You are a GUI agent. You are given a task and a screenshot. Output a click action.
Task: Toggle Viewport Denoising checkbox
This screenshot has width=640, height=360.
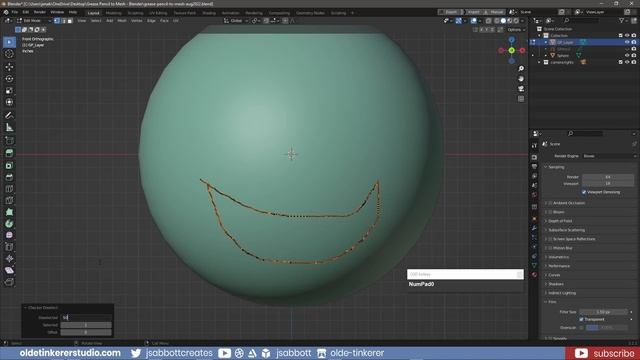584,192
